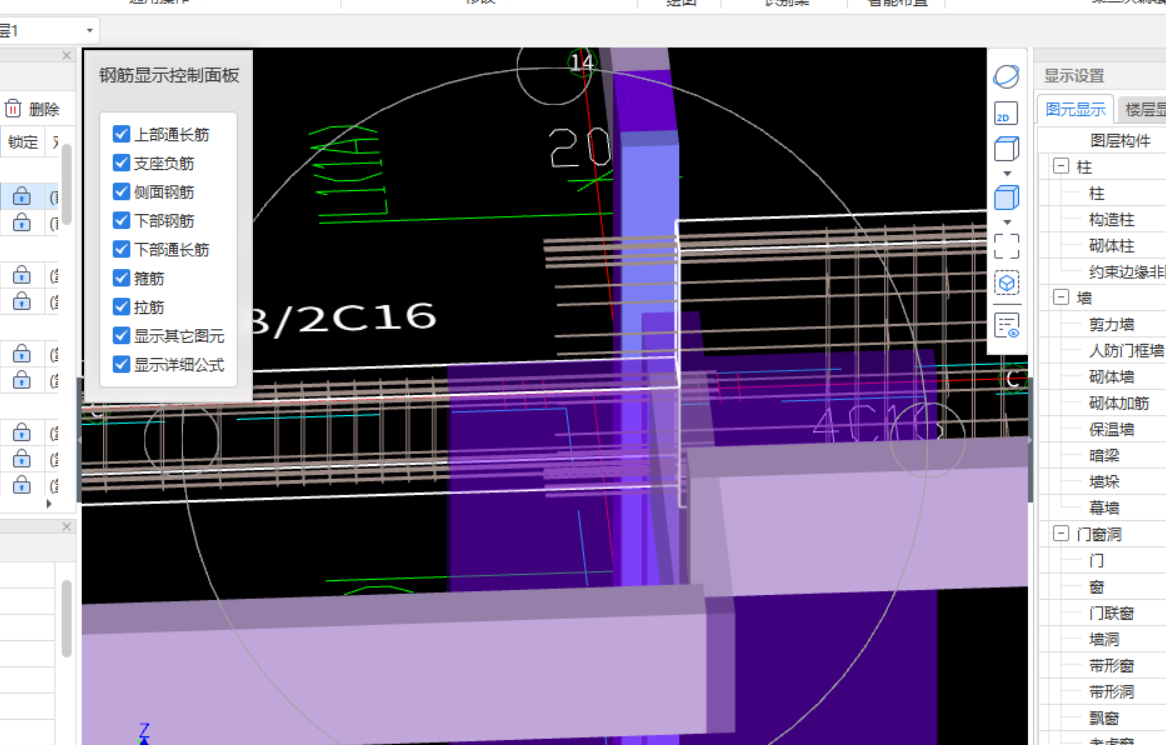Click the small right arrow below the lock list

pos(49,503)
